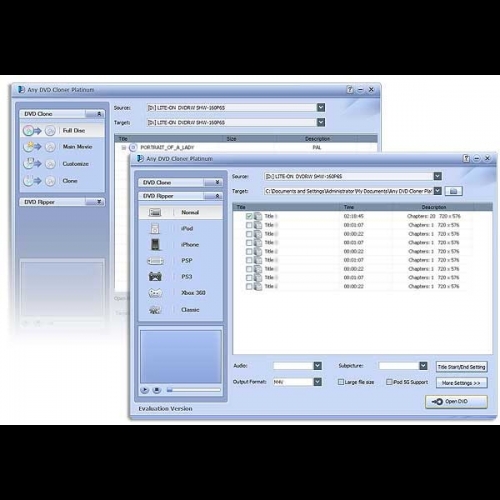Screen dimensions: 500x500
Task: Open Title Start/End Setting dialog
Action: (462, 367)
